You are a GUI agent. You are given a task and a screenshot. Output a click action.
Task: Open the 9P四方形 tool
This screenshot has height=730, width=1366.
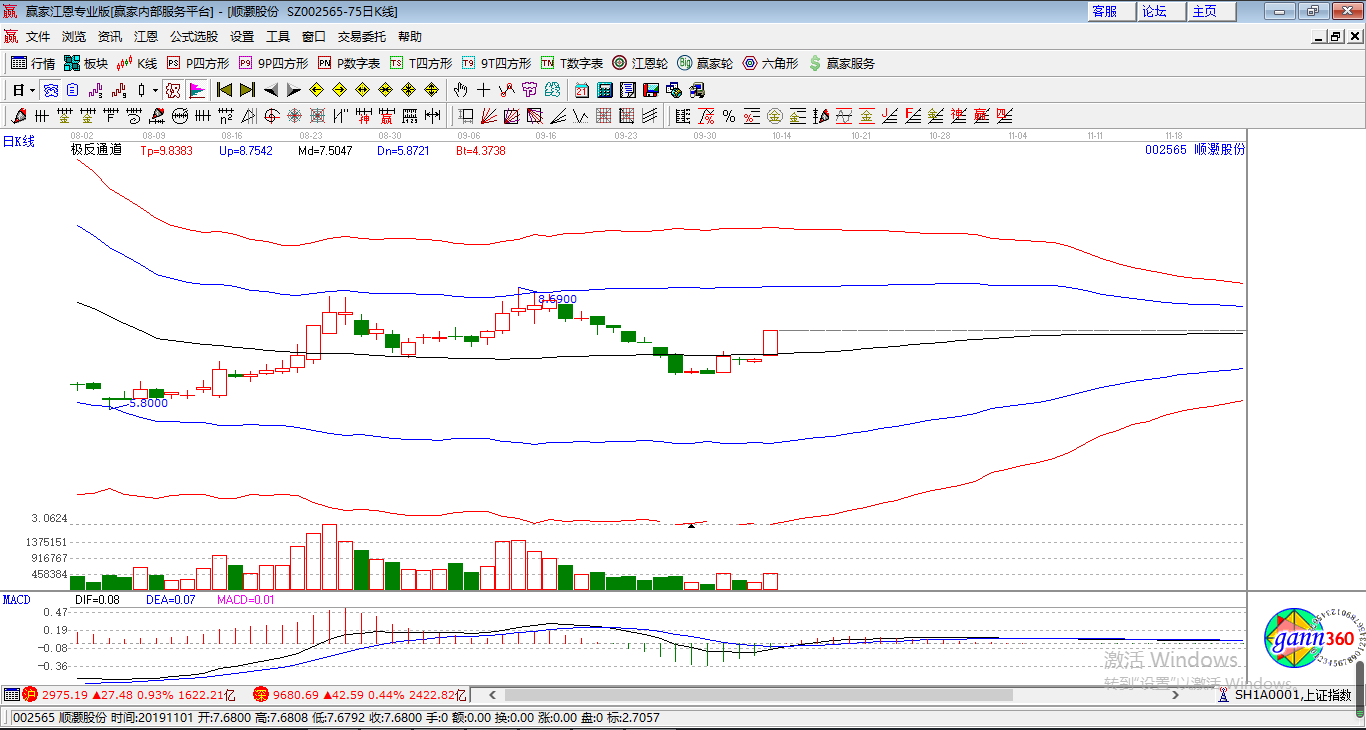click(x=273, y=63)
